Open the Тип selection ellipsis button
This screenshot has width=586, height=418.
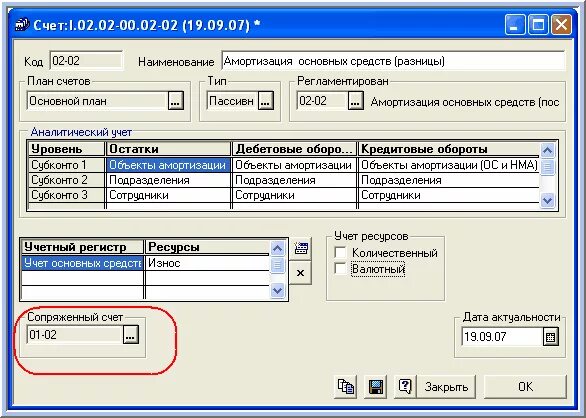[x=265, y=101]
